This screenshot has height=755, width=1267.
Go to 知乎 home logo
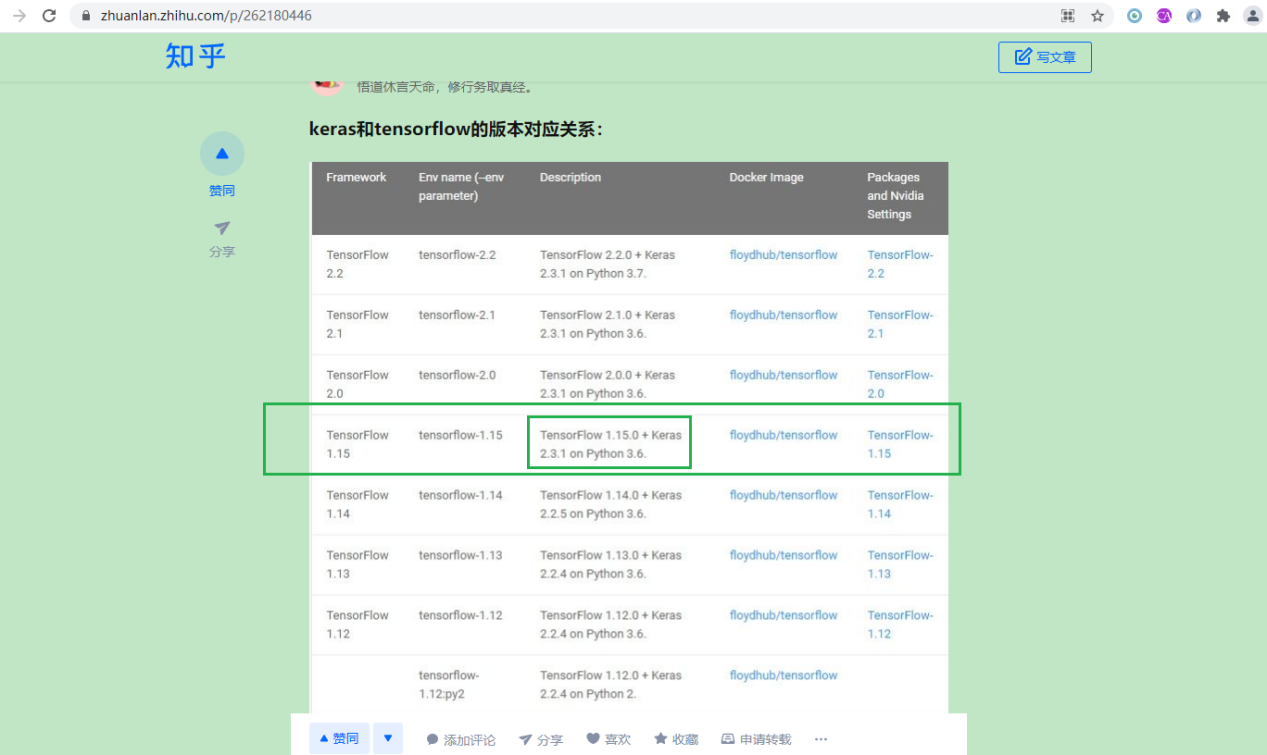tap(196, 56)
